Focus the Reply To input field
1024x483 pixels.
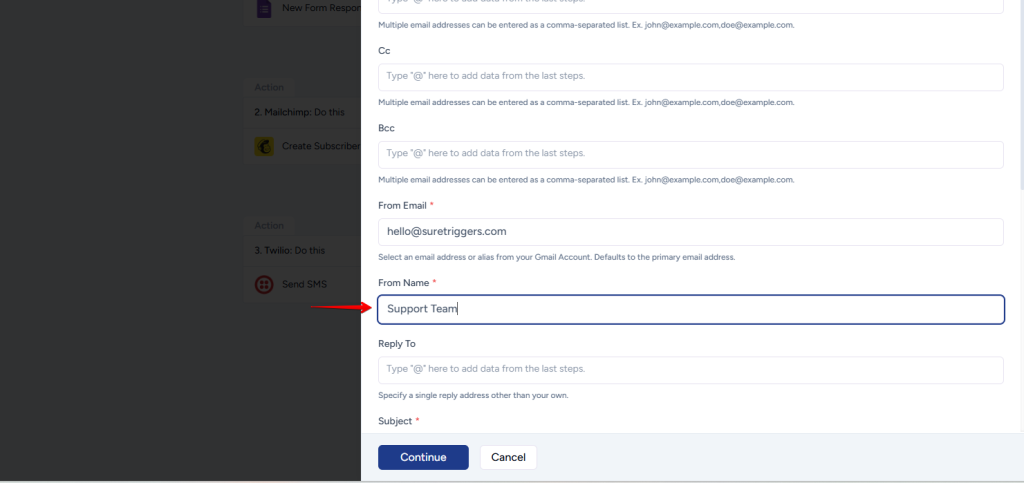[690, 369]
